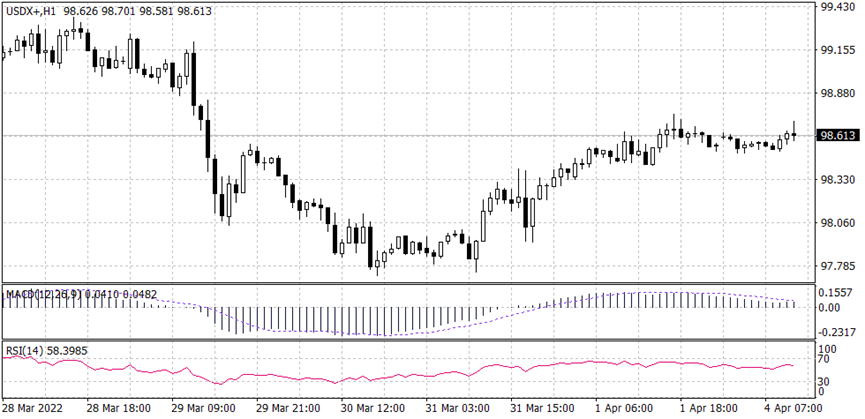The image size is (865, 419).
Task: Click the 98.330 price axis label
Action: click(837, 180)
